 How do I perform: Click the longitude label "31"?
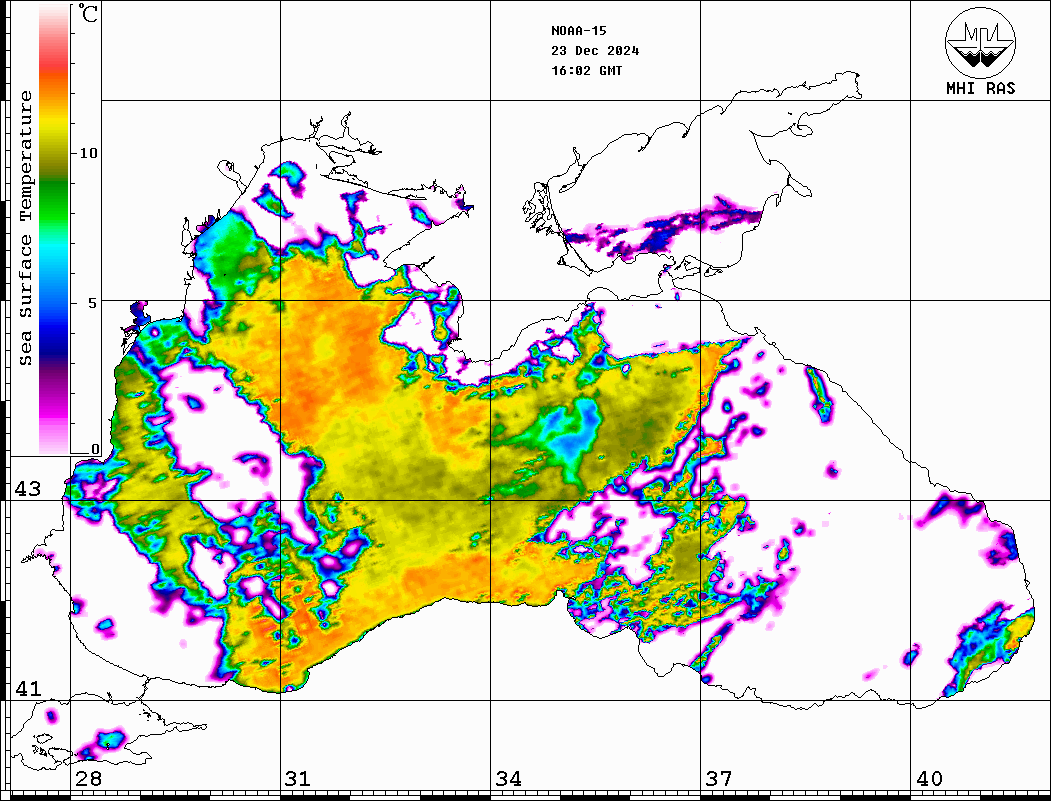[298, 779]
